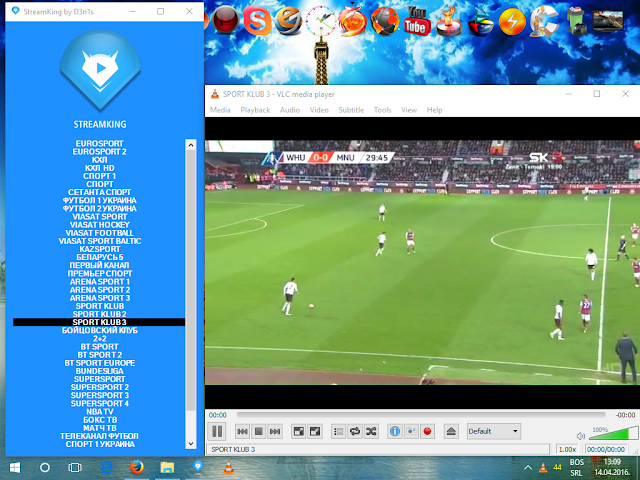640x480 pixels.
Task: Open the Help menu in VLC
Action: click(434, 110)
